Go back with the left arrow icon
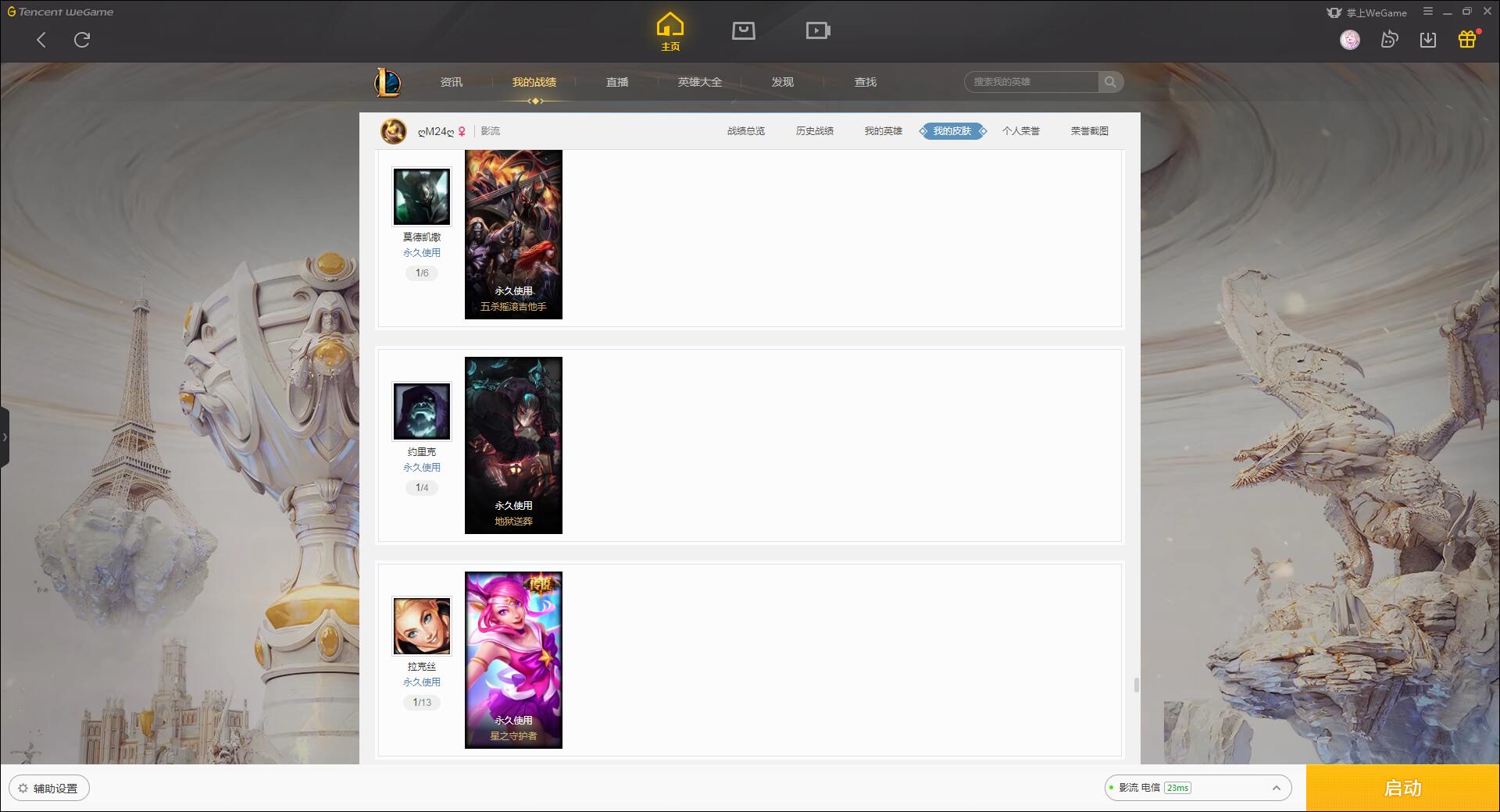 pyautogui.click(x=41, y=40)
